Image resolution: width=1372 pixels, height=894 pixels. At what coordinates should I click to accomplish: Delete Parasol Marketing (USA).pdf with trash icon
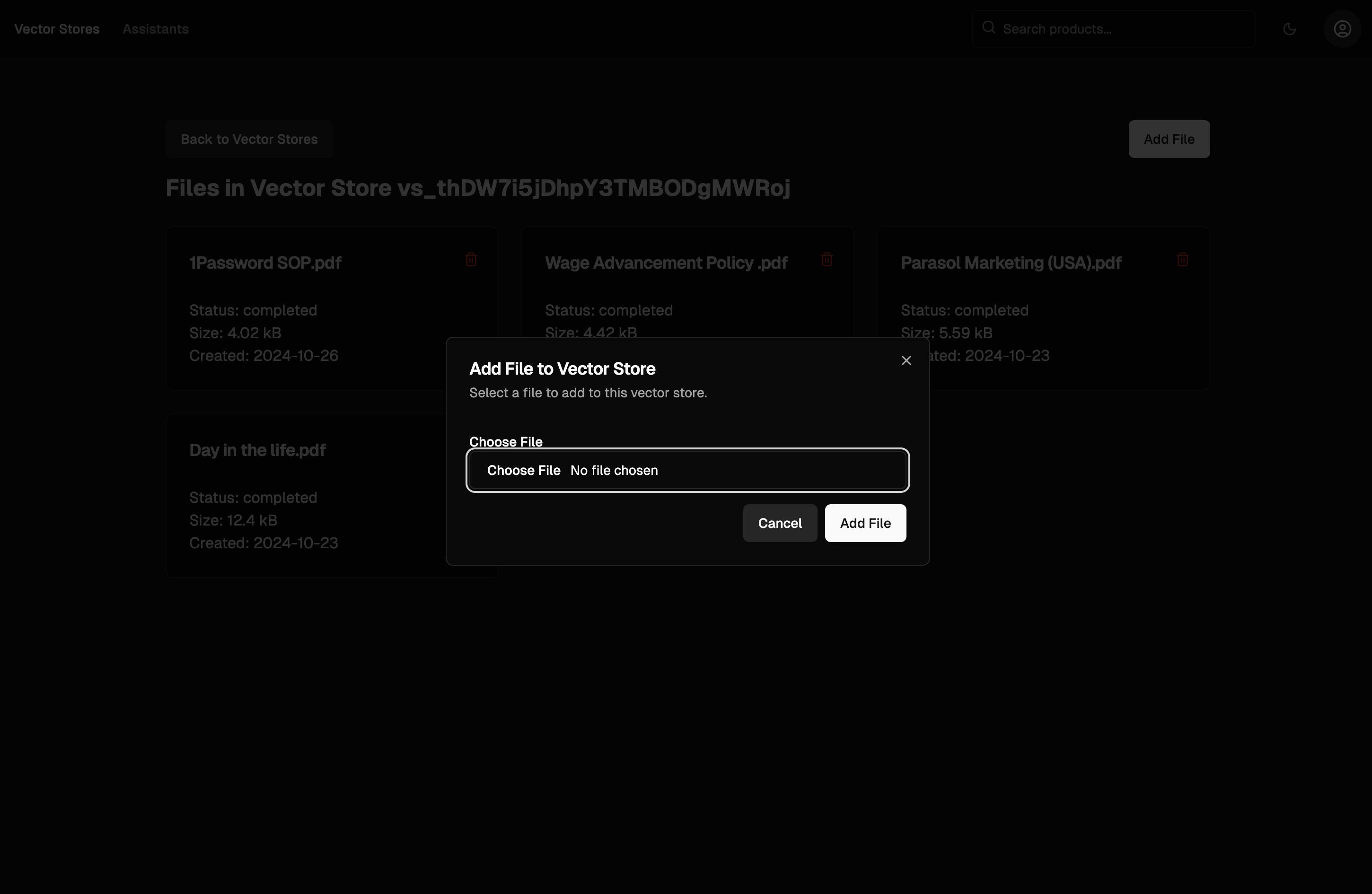(1182, 260)
